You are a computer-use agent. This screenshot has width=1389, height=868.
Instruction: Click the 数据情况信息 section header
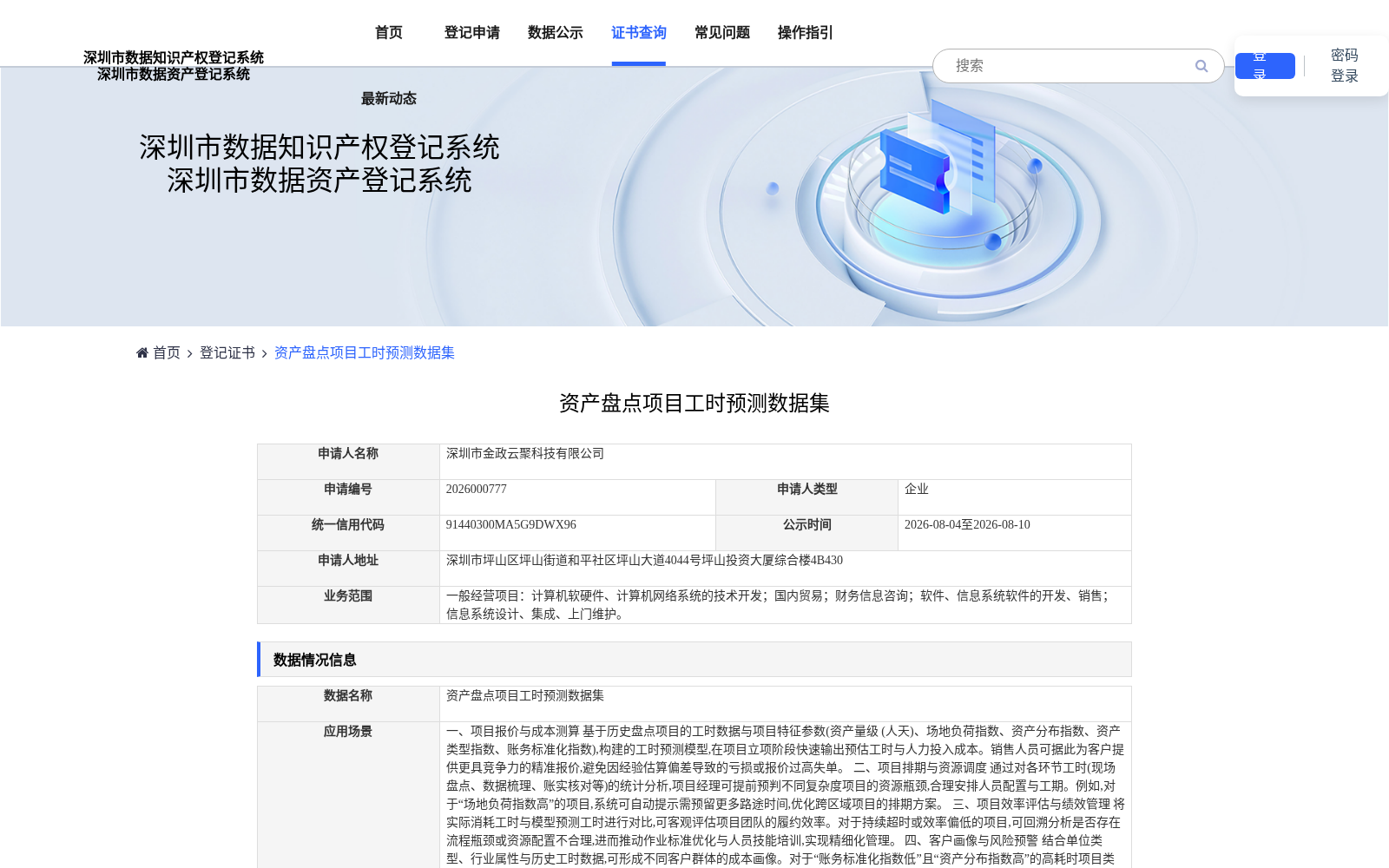[694, 660]
